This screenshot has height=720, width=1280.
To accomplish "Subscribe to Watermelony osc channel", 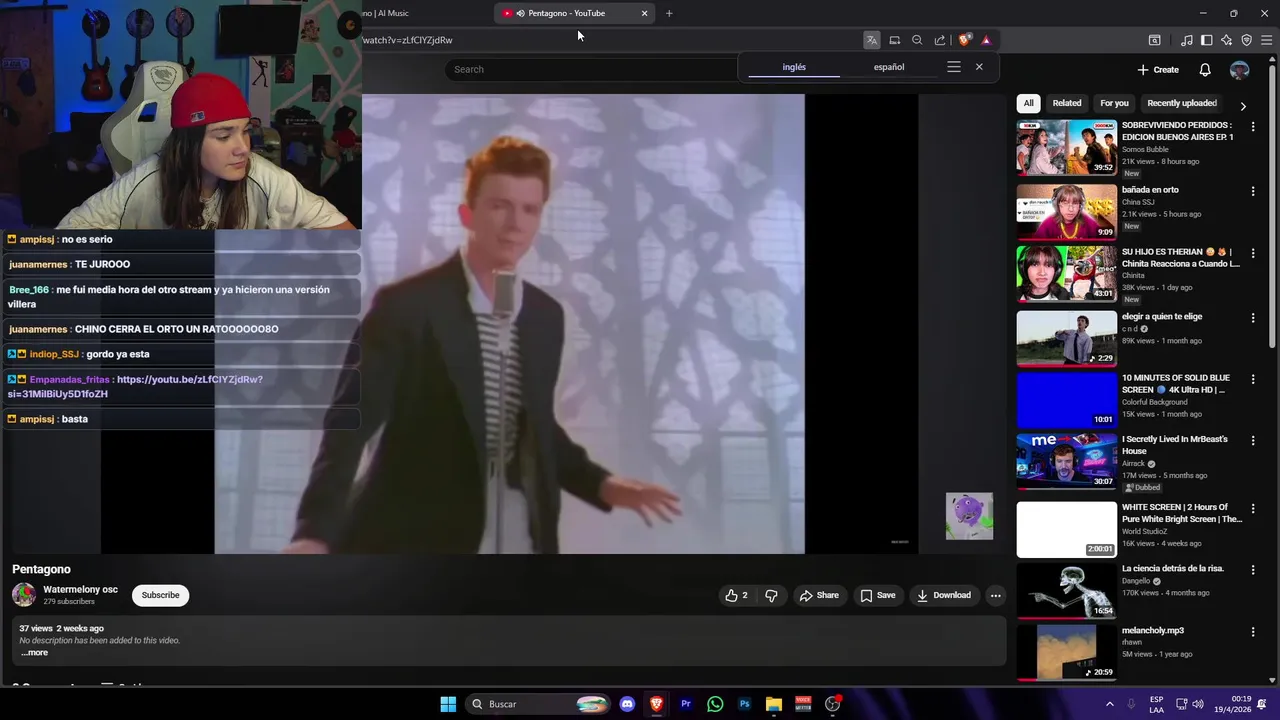I will pyautogui.click(x=160, y=595).
